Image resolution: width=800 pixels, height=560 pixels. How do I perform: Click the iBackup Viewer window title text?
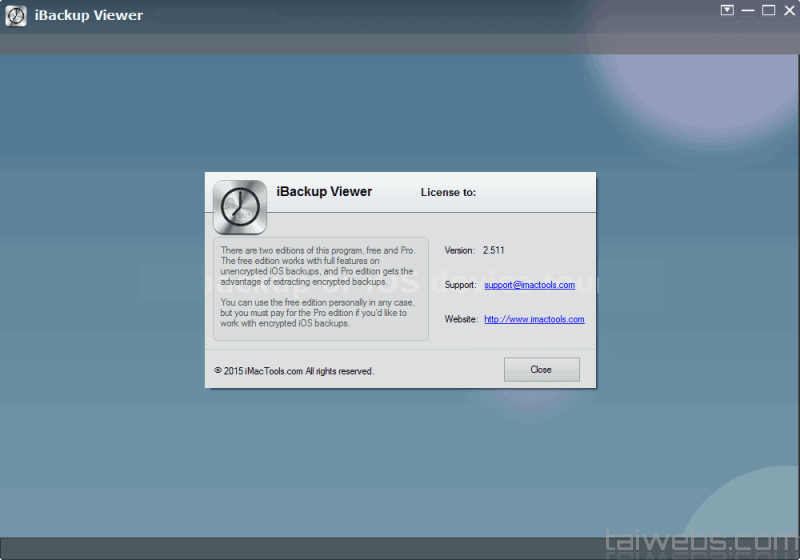point(89,16)
